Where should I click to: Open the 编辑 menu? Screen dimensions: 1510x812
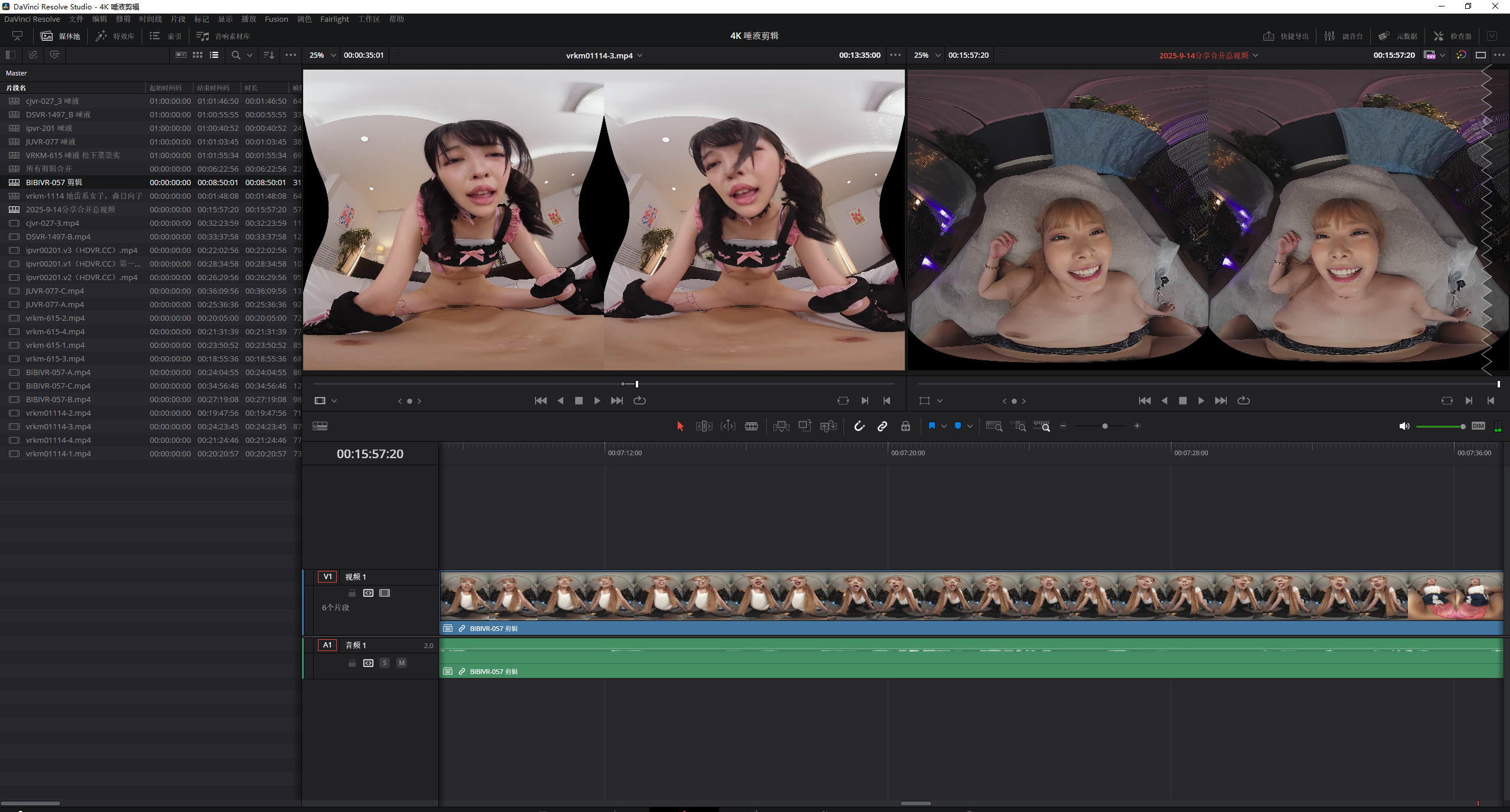pyautogui.click(x=99, y=19)
